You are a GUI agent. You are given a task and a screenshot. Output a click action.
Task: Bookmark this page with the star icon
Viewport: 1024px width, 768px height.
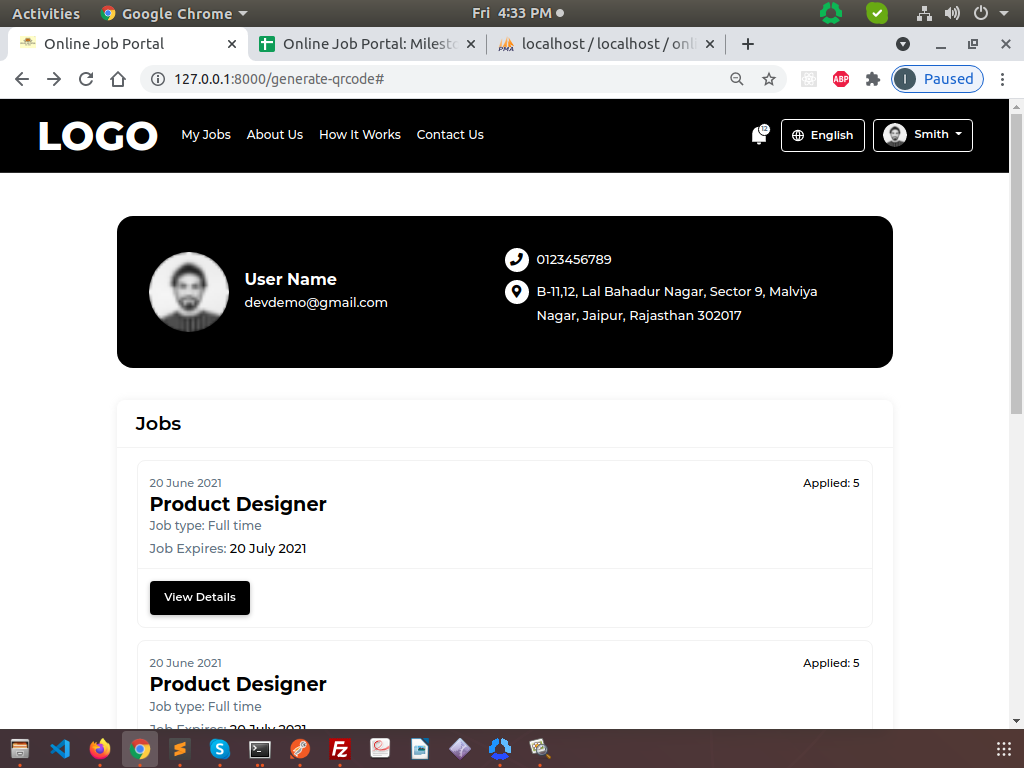point(769,79)
